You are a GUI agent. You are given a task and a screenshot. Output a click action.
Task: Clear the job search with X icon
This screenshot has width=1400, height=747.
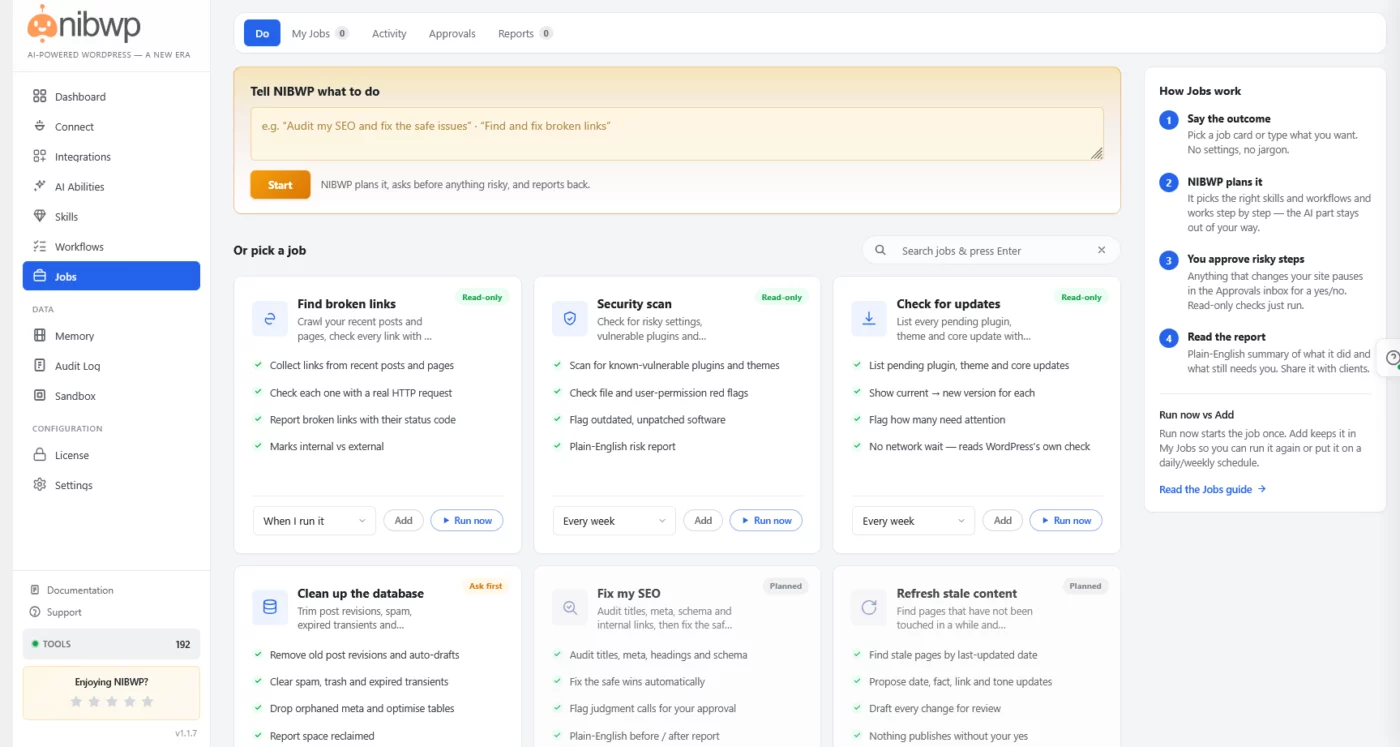tap(1102, 251)
